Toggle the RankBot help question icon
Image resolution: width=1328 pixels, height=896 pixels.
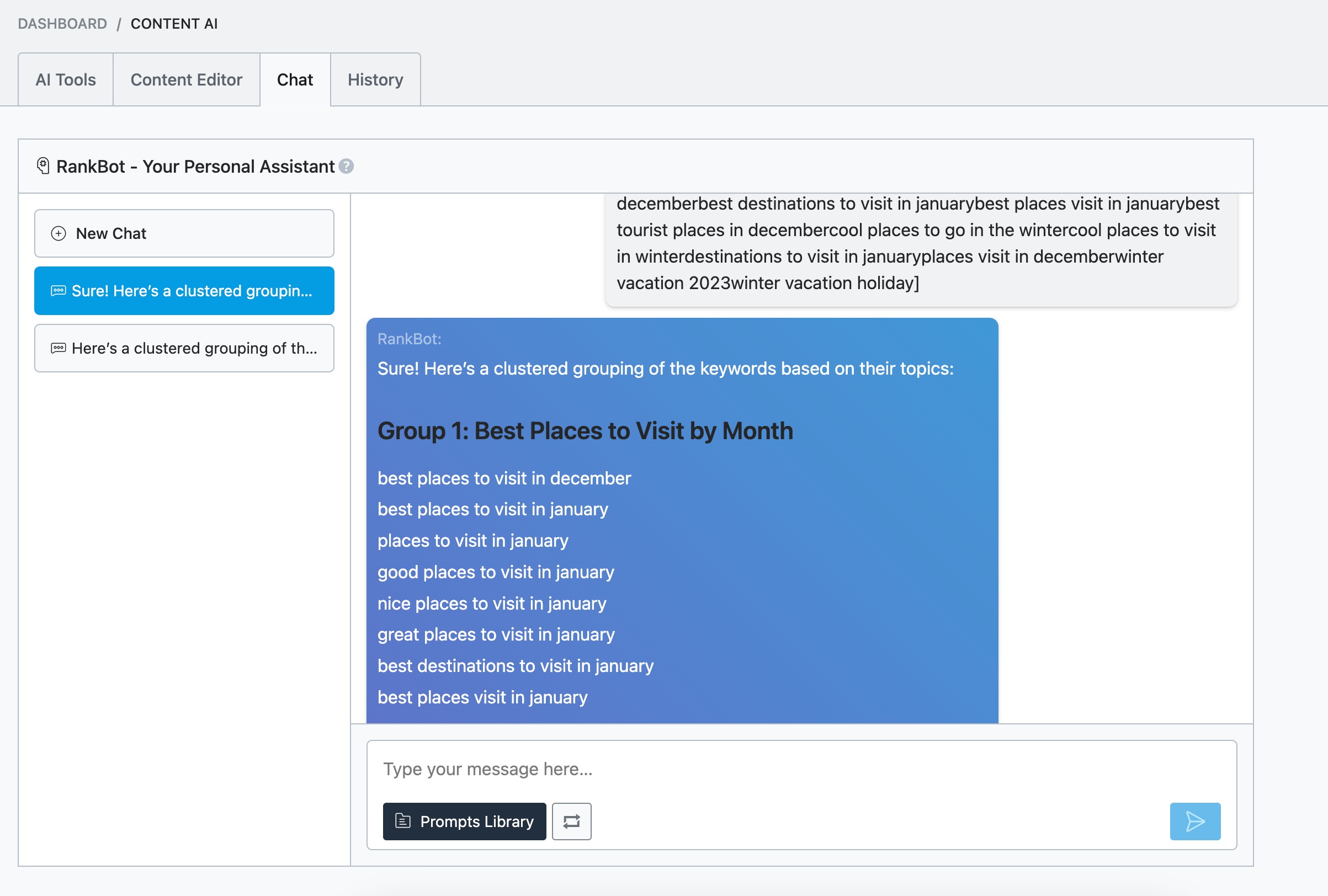click(346, 165)
